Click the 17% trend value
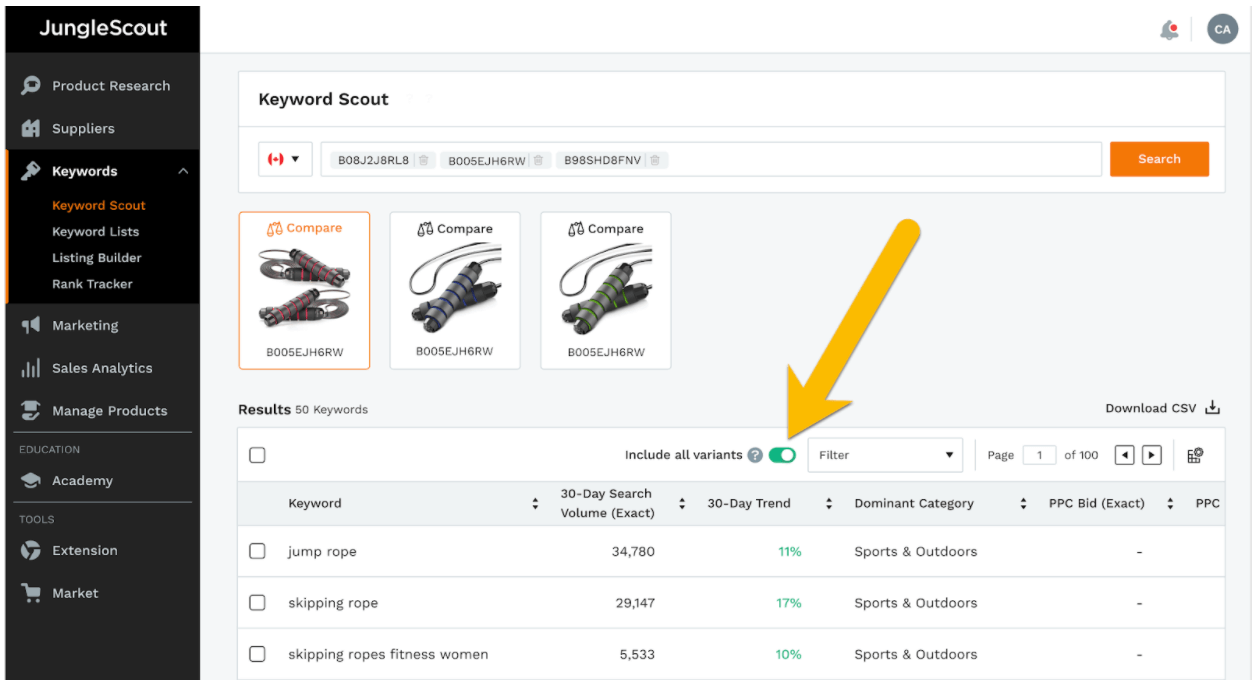Screen dimensions: 1260x684 tap(789, 603)
